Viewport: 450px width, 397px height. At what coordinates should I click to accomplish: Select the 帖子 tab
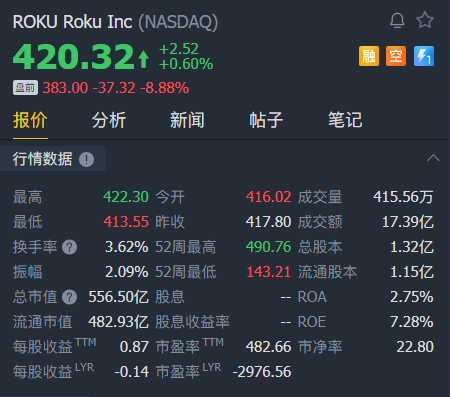pyautogui.click(x=266, y=120)
